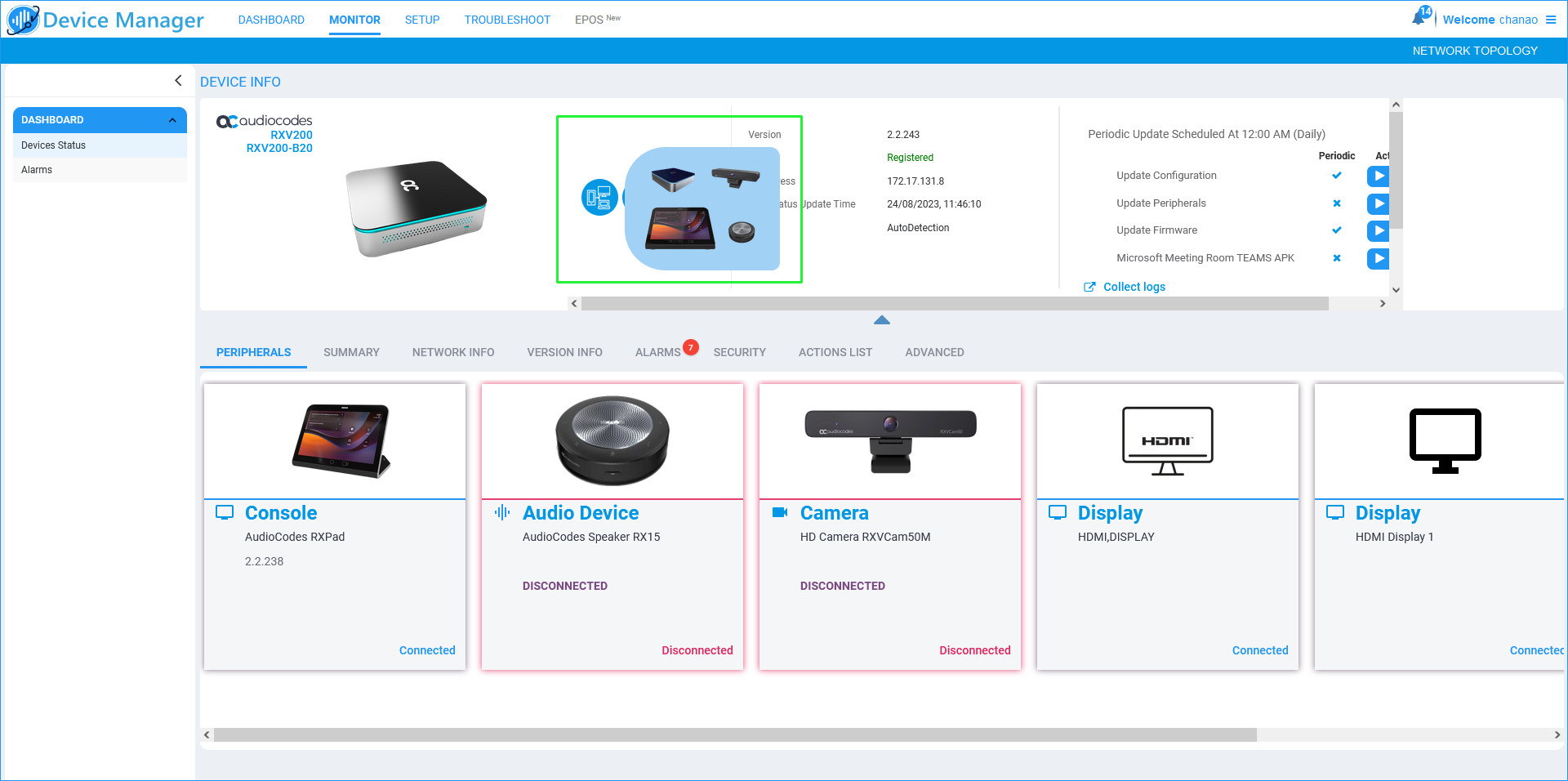1568x781 pixels.
Task: Switch to the ALARMS tab
Action: pyautogui.click(x=657, y=352)
